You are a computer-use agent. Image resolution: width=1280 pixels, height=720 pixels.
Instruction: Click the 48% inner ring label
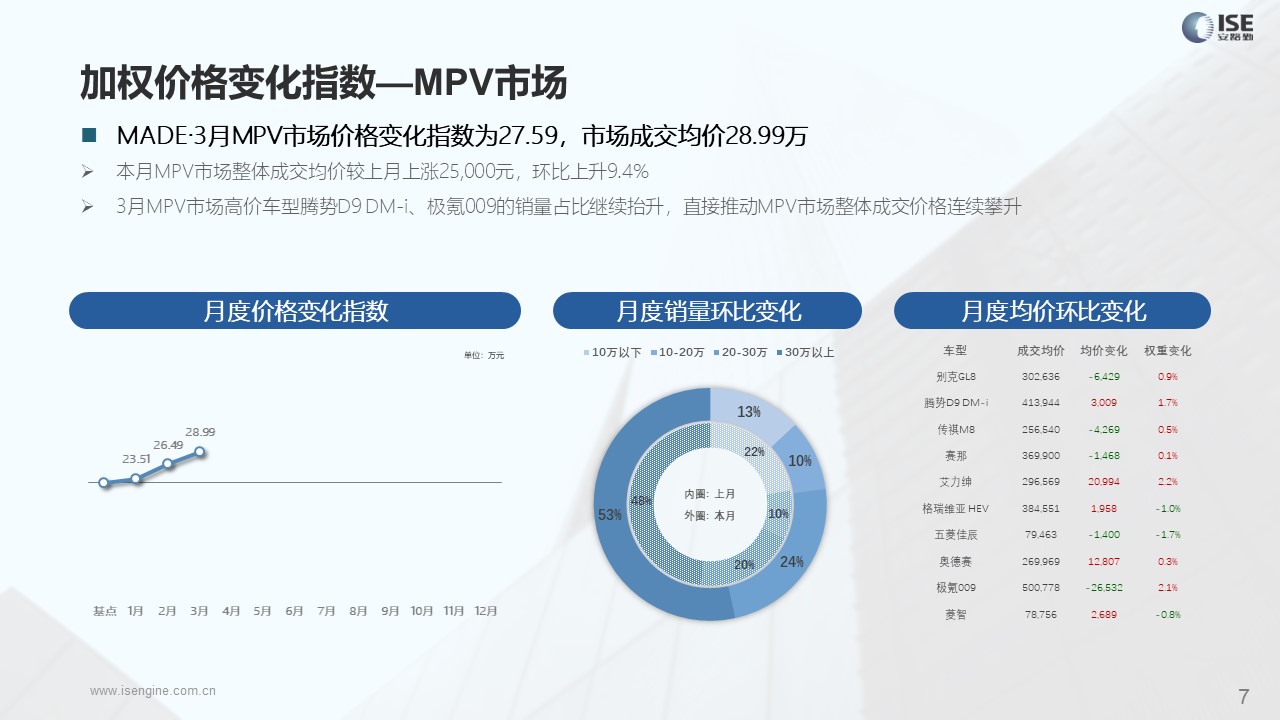pyautogui.click(x=641, y=500)
